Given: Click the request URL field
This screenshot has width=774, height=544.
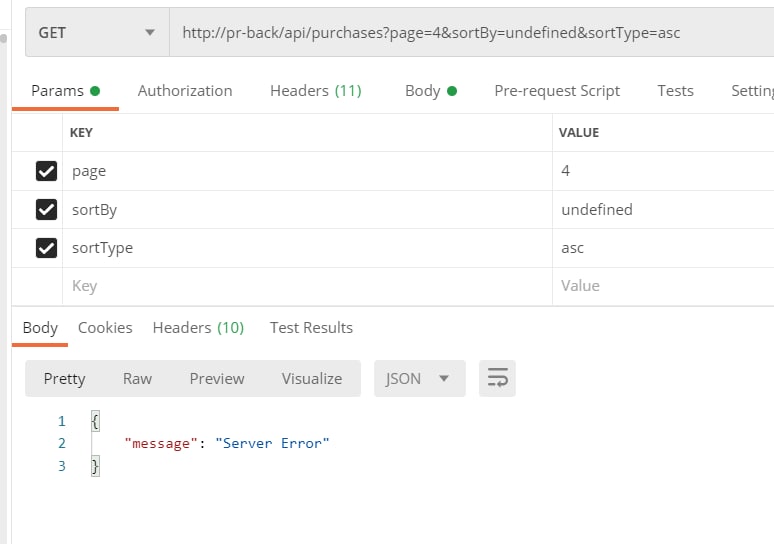Looking at the screenshot, I should (x=470, y=33).
